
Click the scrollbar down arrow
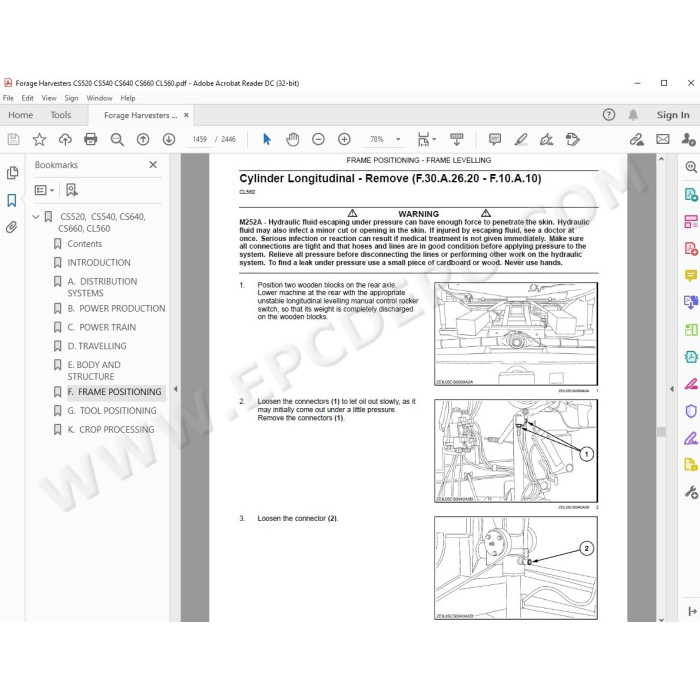(x=662, y=619)
